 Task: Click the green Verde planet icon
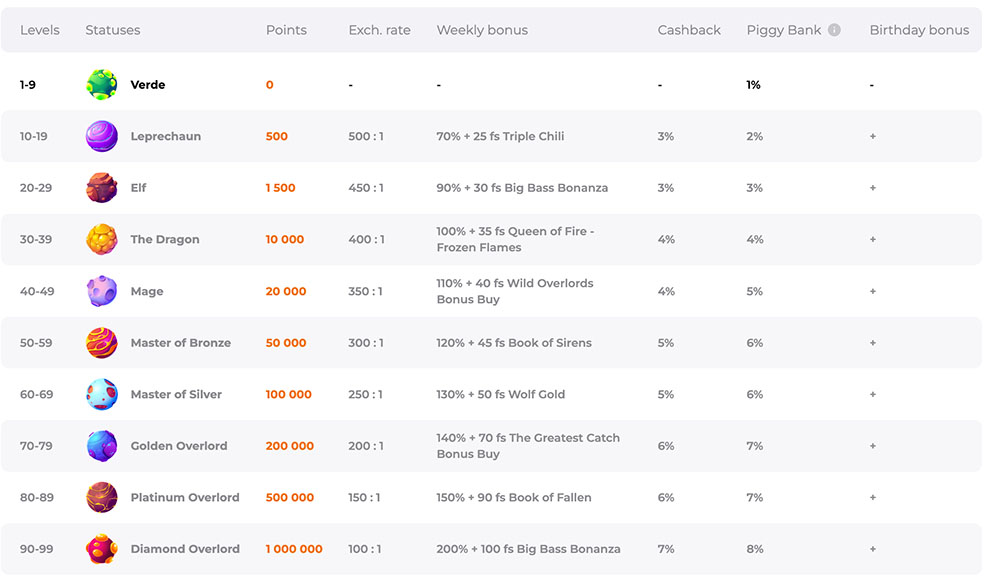(x=102, y=85)
